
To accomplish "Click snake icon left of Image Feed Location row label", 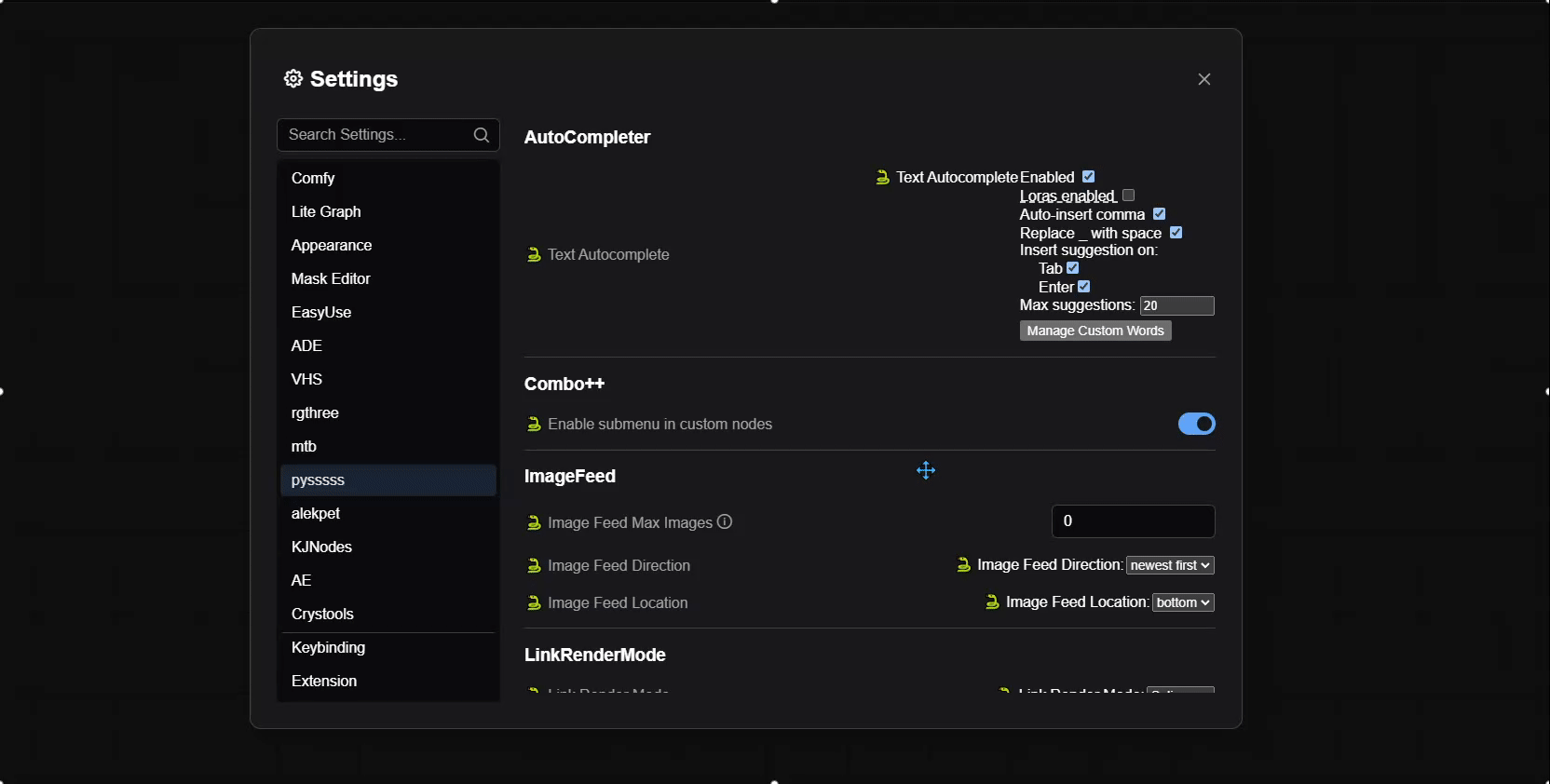I will [x=534, y=603].
